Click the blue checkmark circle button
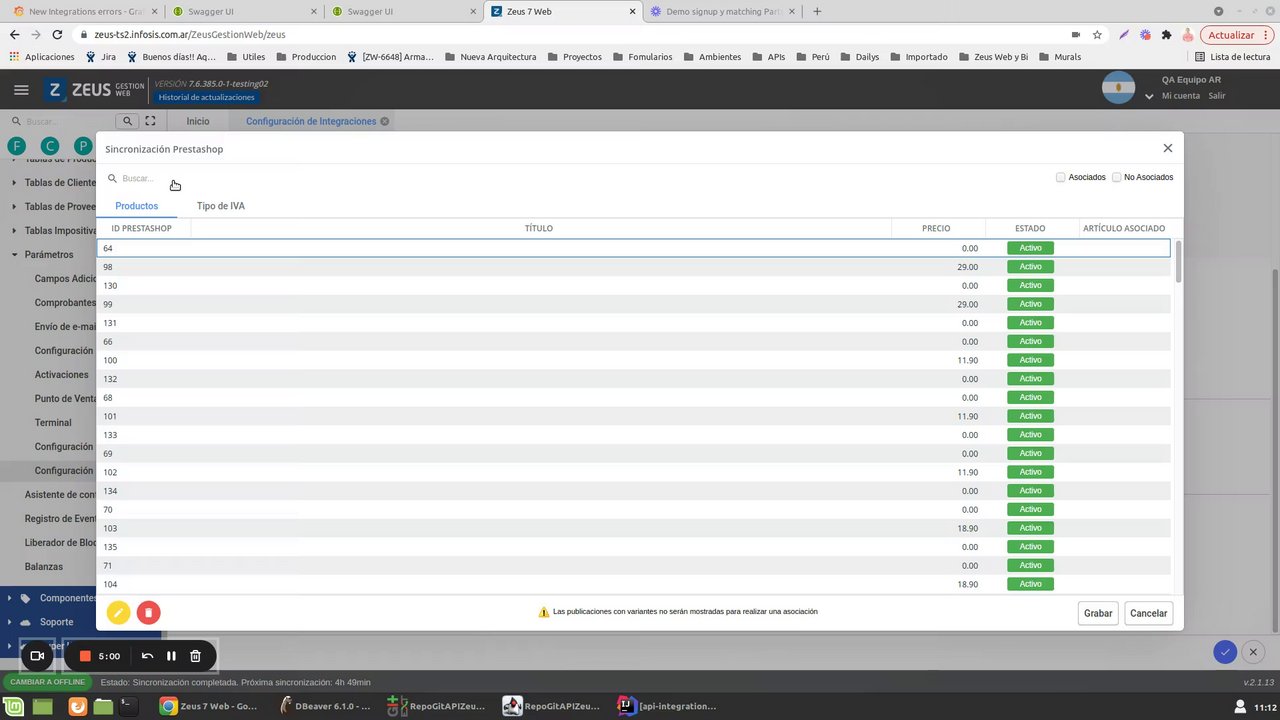This screenshot has height=720, width=1280. pyautogui.click(x=1225, y=652)
